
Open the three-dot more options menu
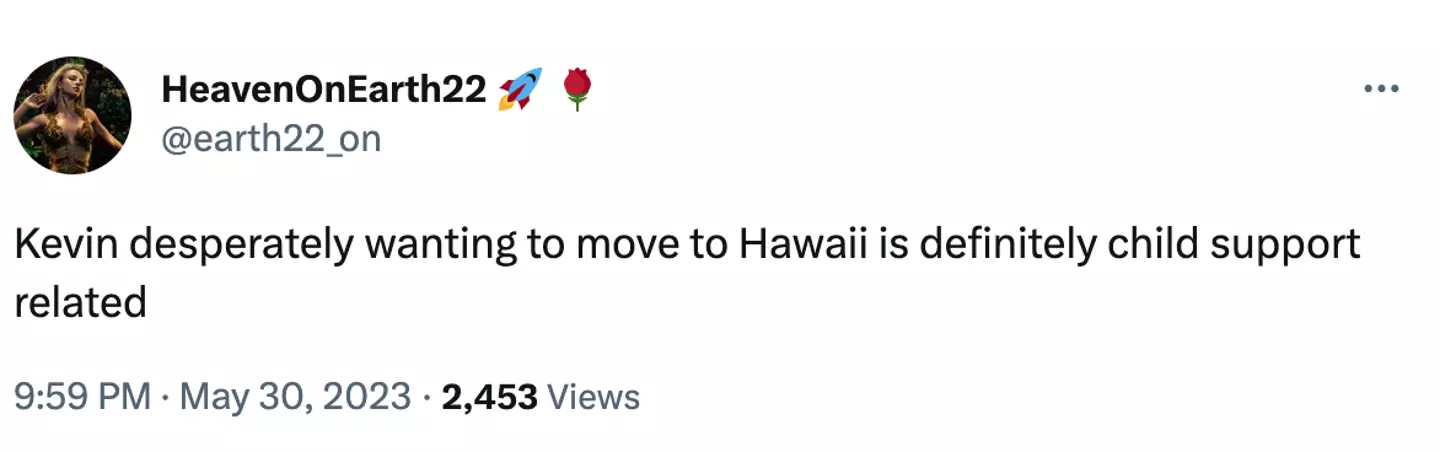(x=1381, y=89)
